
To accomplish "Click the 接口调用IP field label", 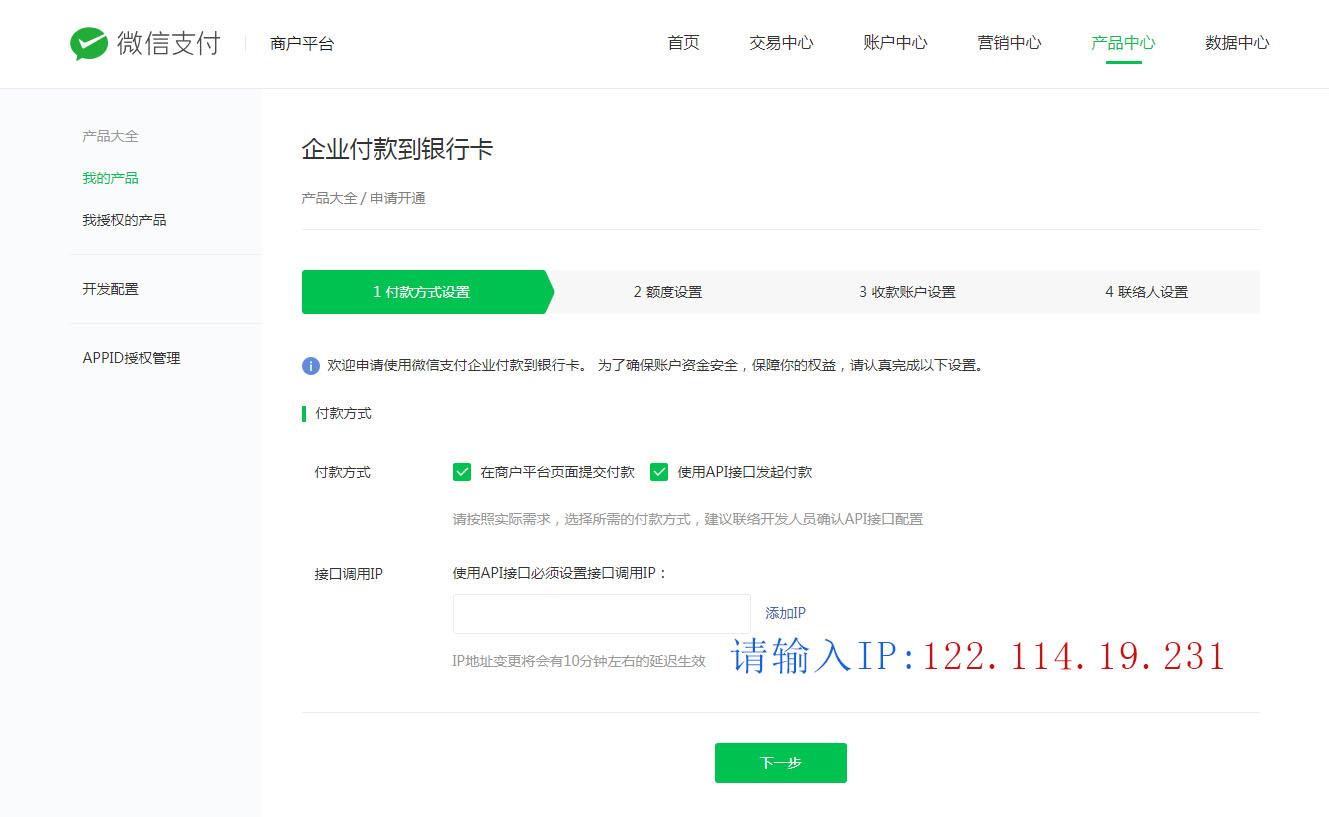I will point(348,574).
